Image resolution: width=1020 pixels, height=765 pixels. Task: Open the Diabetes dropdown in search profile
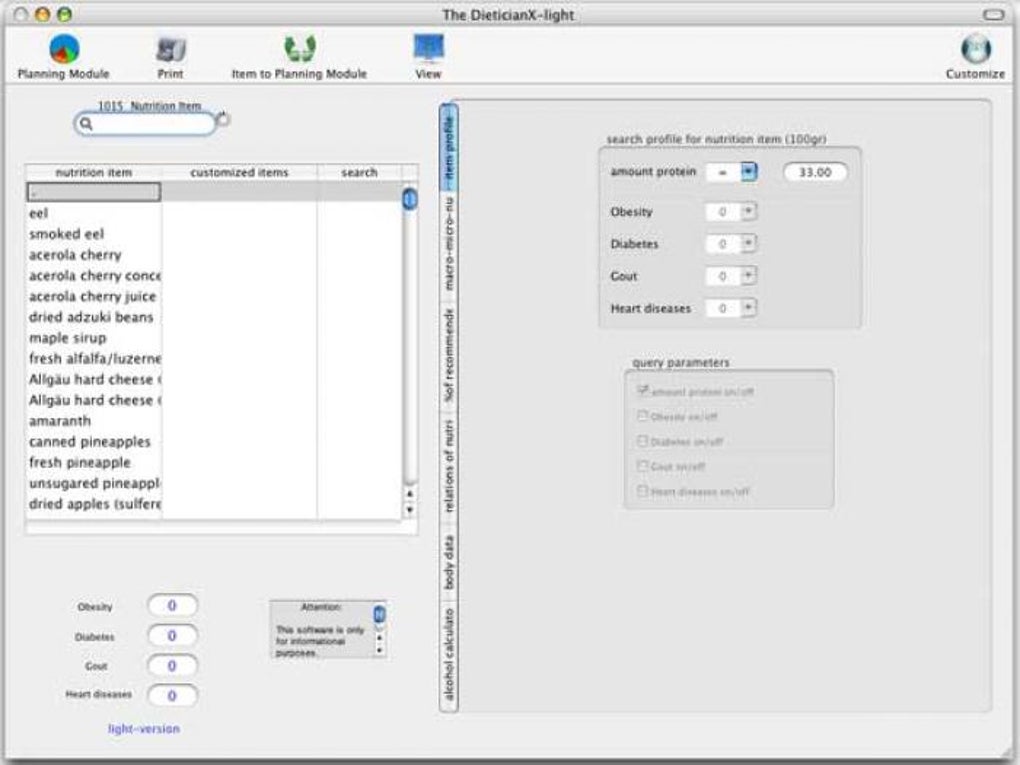749,243
